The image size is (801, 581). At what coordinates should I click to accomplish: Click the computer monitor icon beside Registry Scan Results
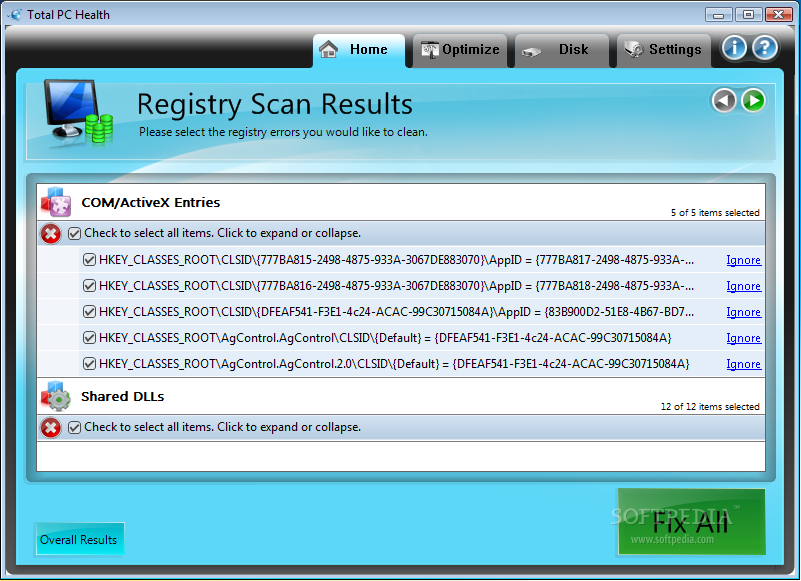[77, 112]
